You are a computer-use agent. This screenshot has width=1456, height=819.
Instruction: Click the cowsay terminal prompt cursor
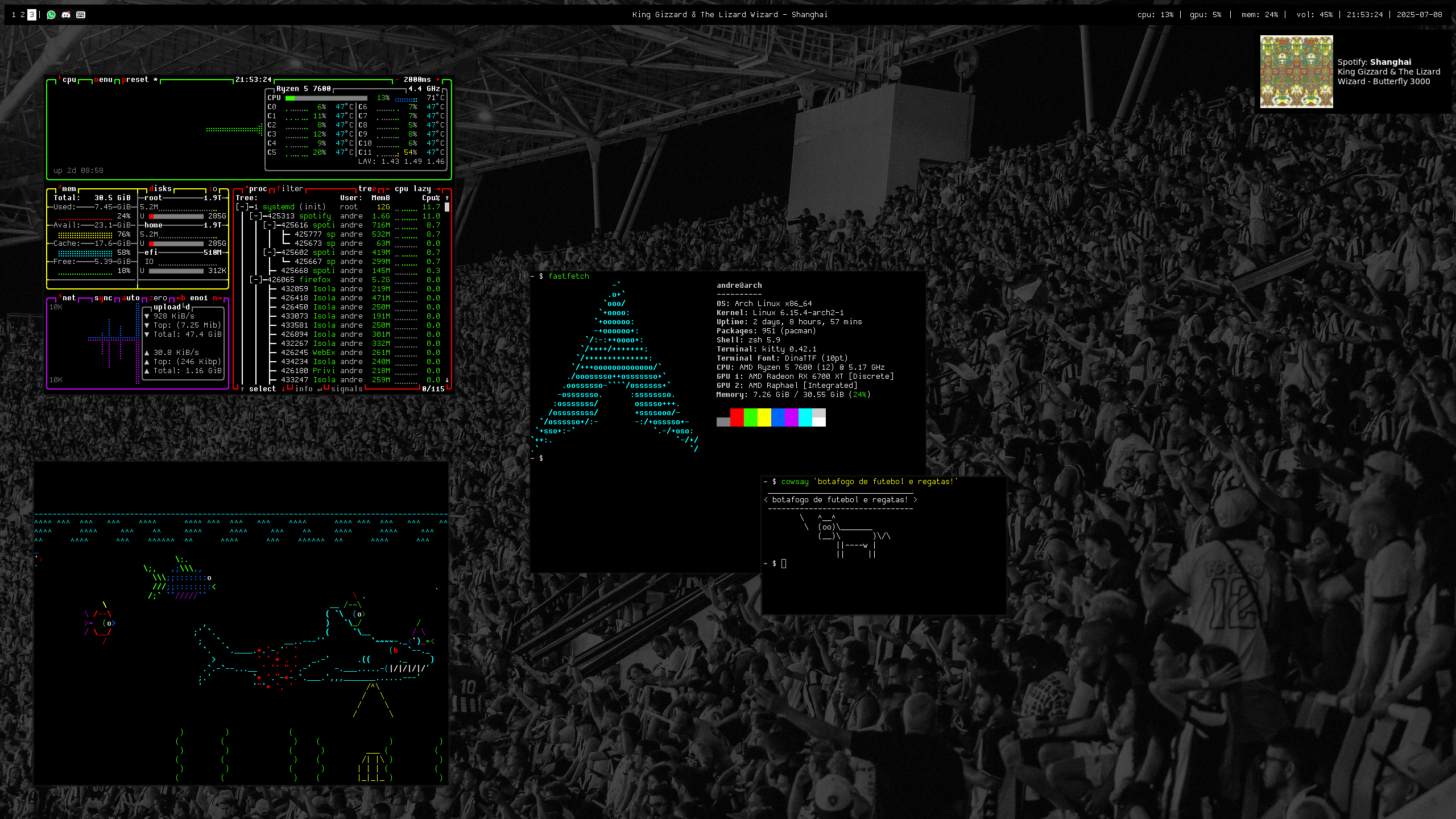tap(784, 564)
